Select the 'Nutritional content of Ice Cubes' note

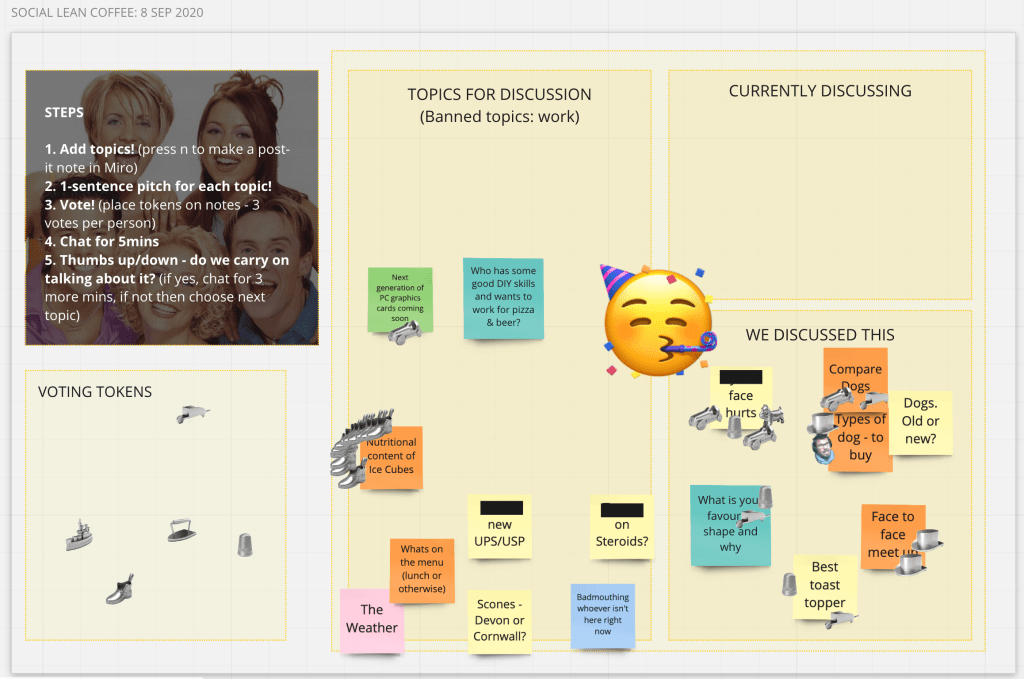tap(393, 458)
